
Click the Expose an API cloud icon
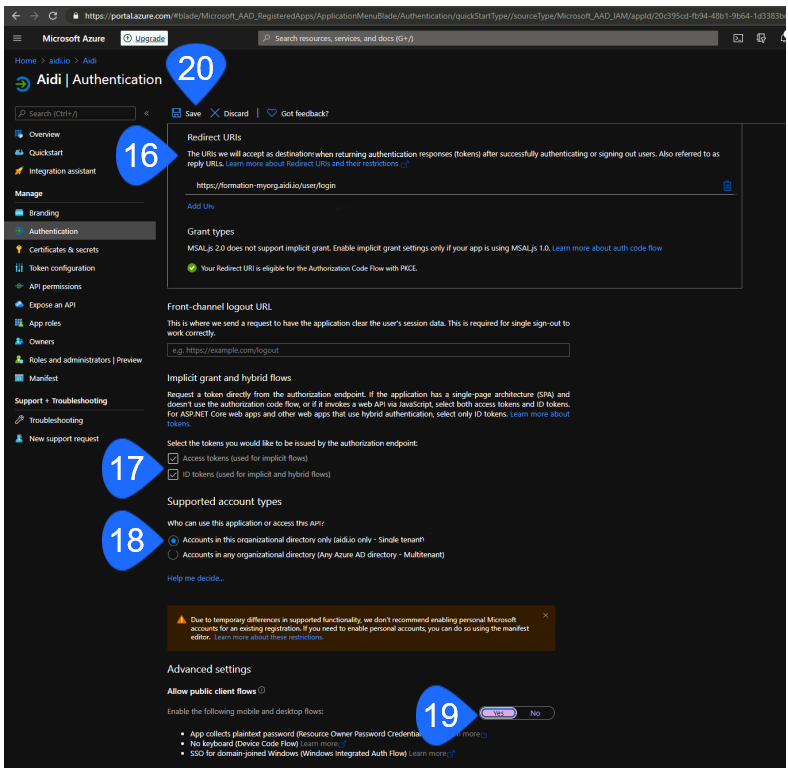click(x=19, y=305)
